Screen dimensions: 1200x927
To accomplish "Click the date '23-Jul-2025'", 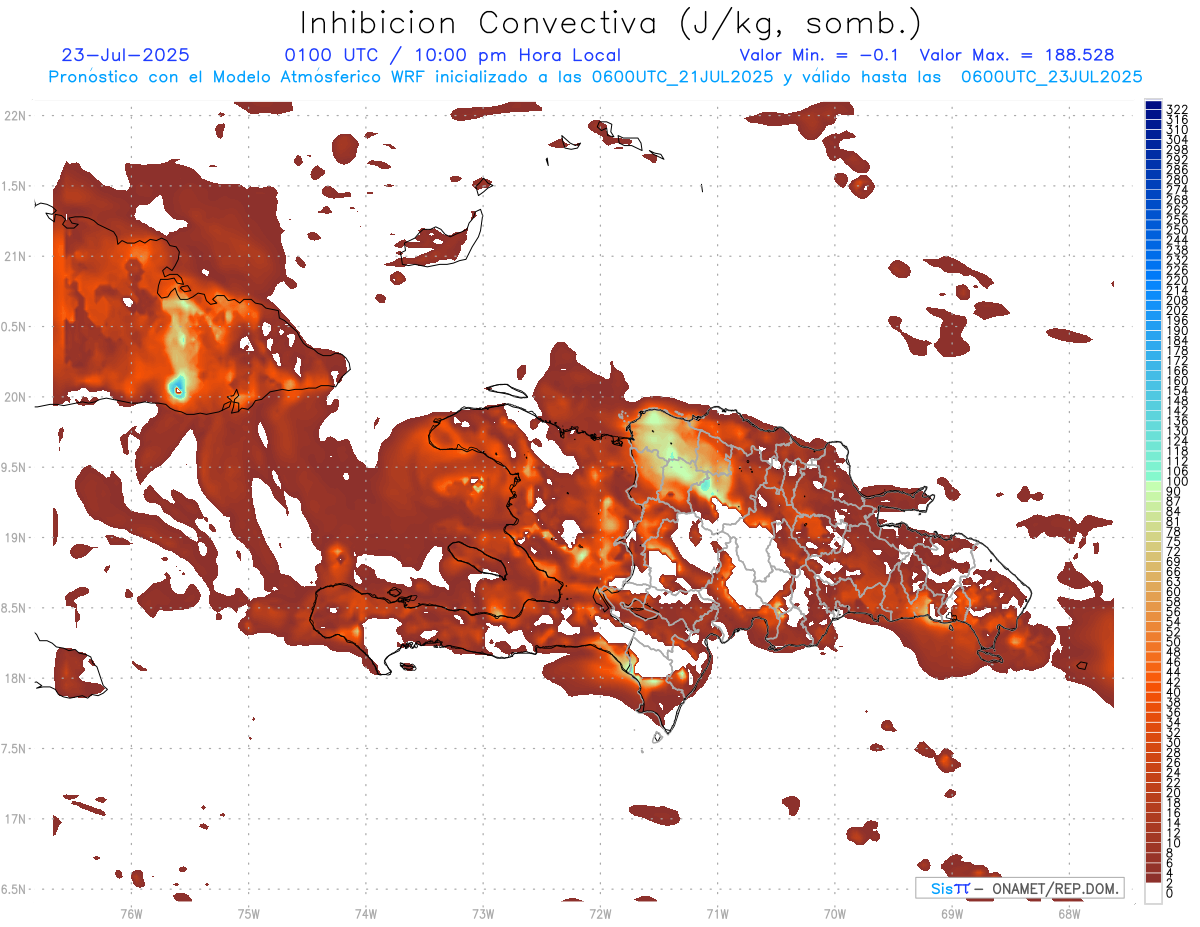I will pyautogui.click(x=125, y=55).
